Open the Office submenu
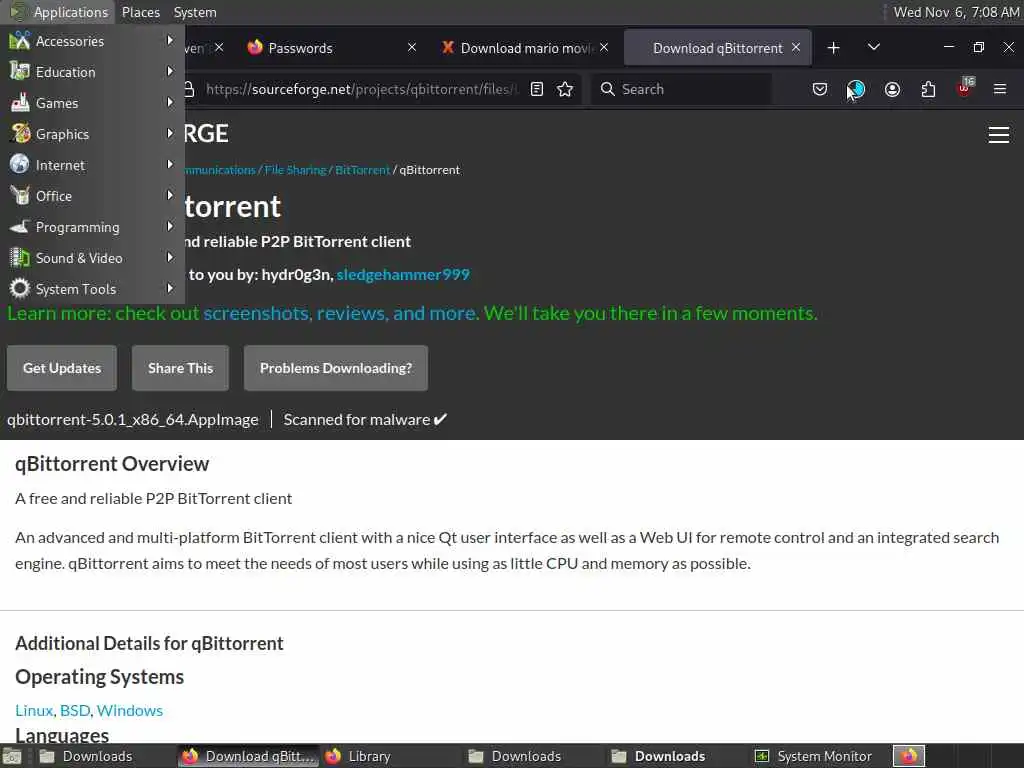 click(x=92, y=196)
